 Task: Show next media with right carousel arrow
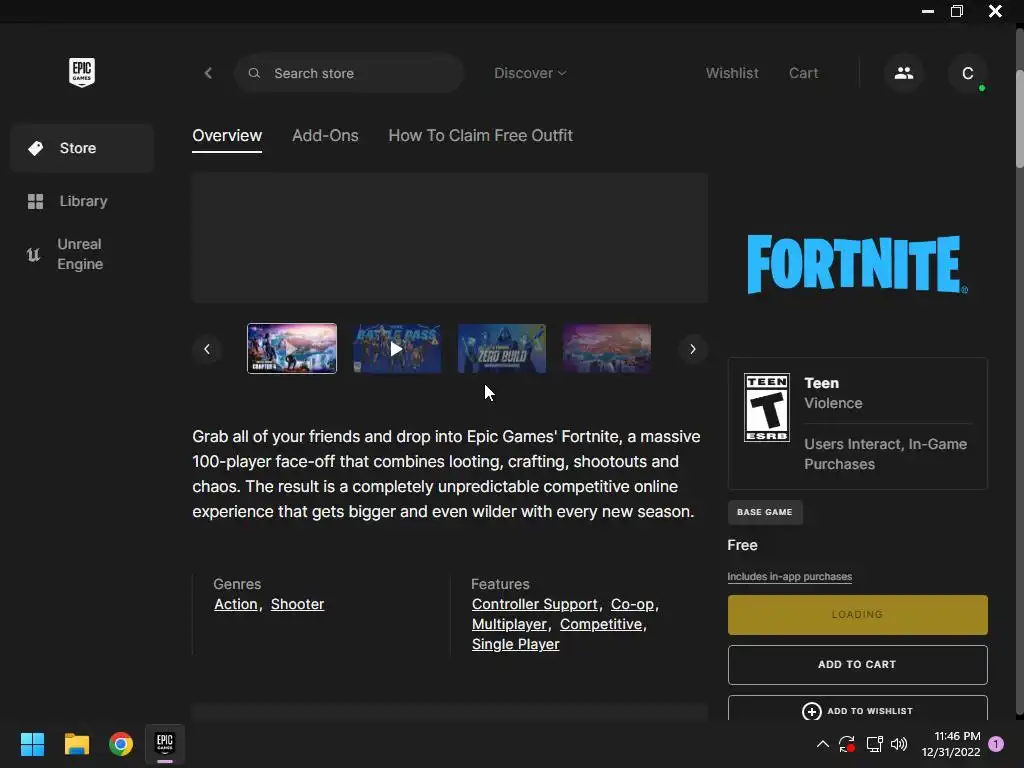point(693,349)
